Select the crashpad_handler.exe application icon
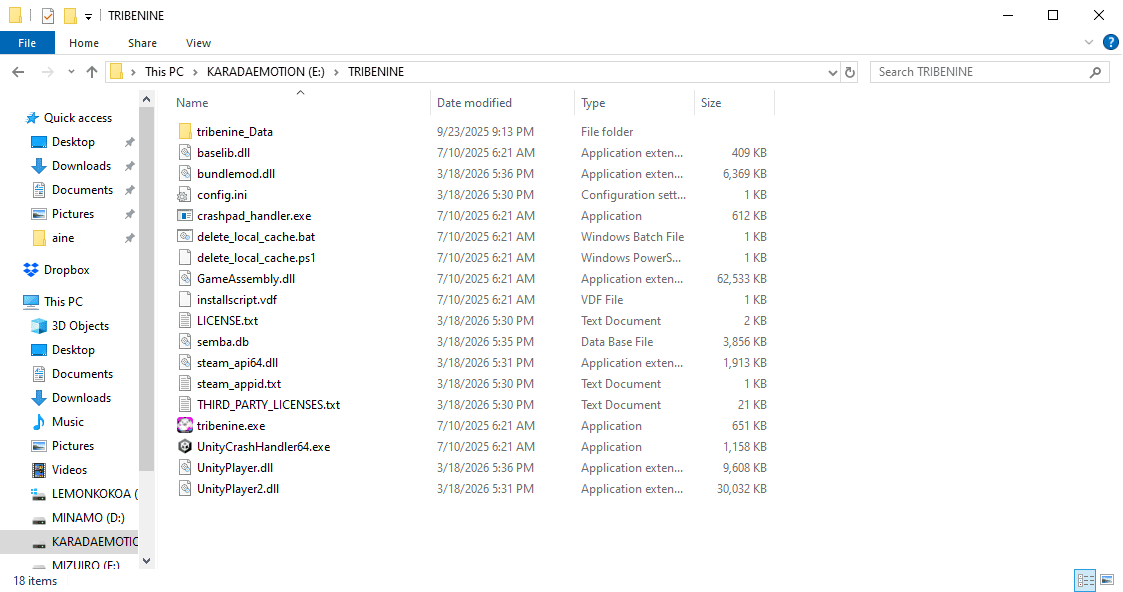This screenshot has width=1123, height=592. click(185, 215)
